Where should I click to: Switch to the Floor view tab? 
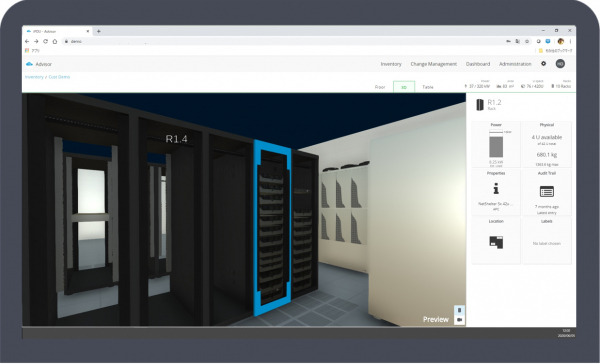tap(380, 87)
